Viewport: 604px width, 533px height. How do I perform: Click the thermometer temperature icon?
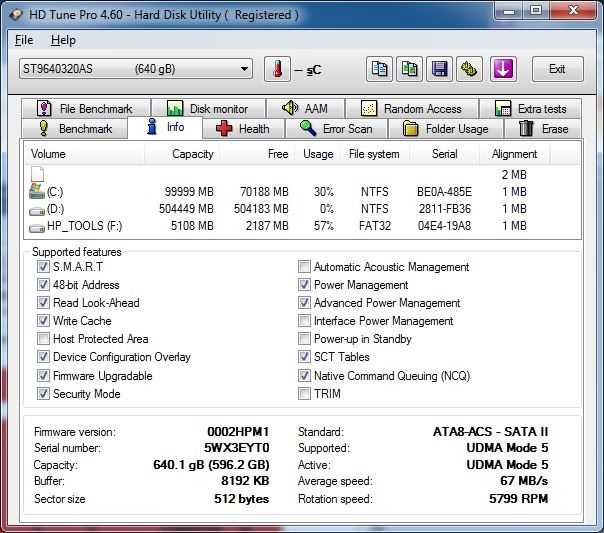[x=275, y=69]
